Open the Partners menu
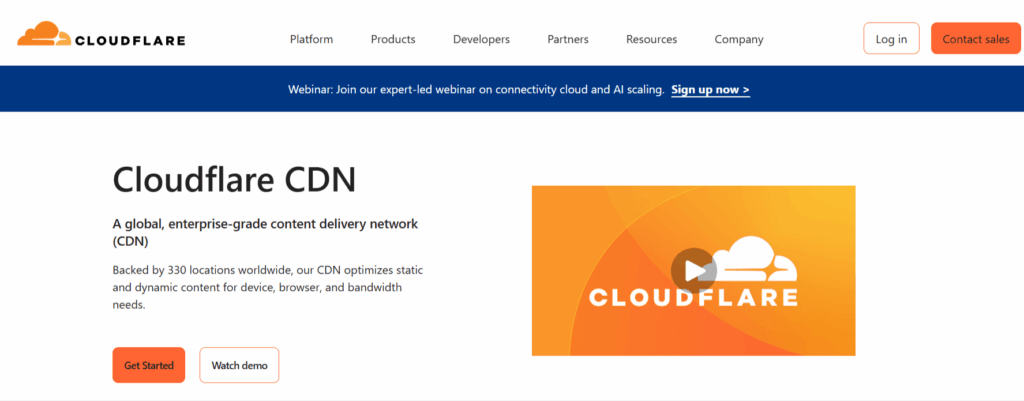Viewport: 1024px width, 401px height. pos(568,39)
